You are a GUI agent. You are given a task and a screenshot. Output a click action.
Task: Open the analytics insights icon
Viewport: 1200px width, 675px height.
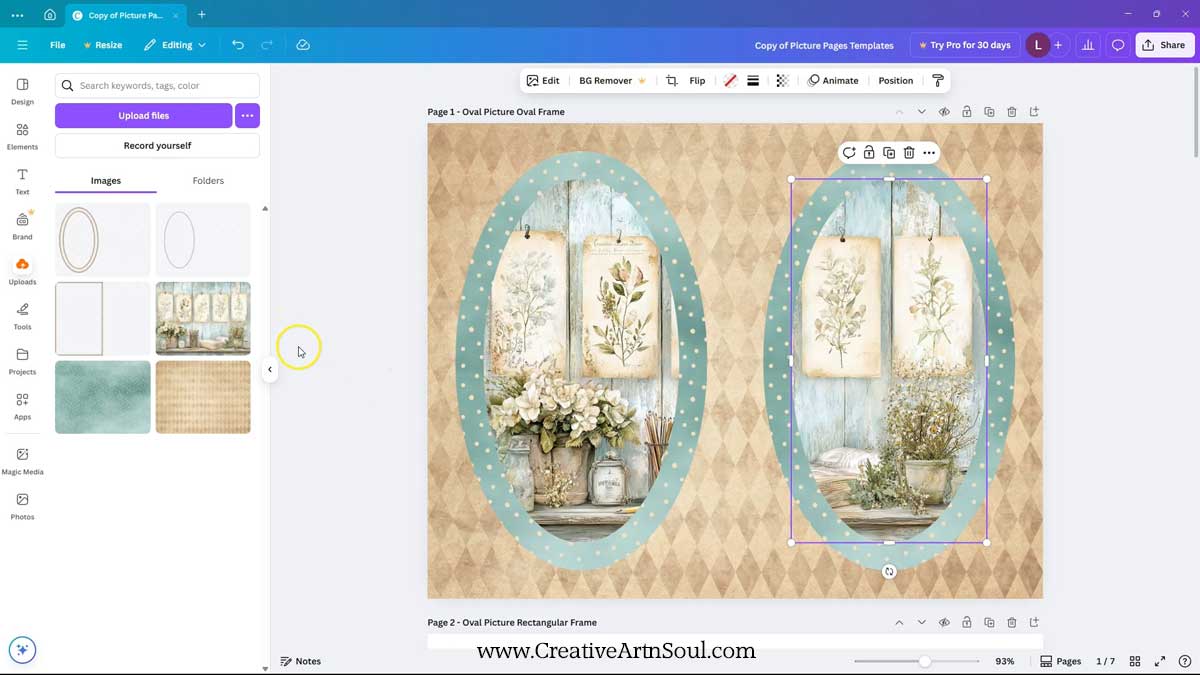tap(1088, 45)
